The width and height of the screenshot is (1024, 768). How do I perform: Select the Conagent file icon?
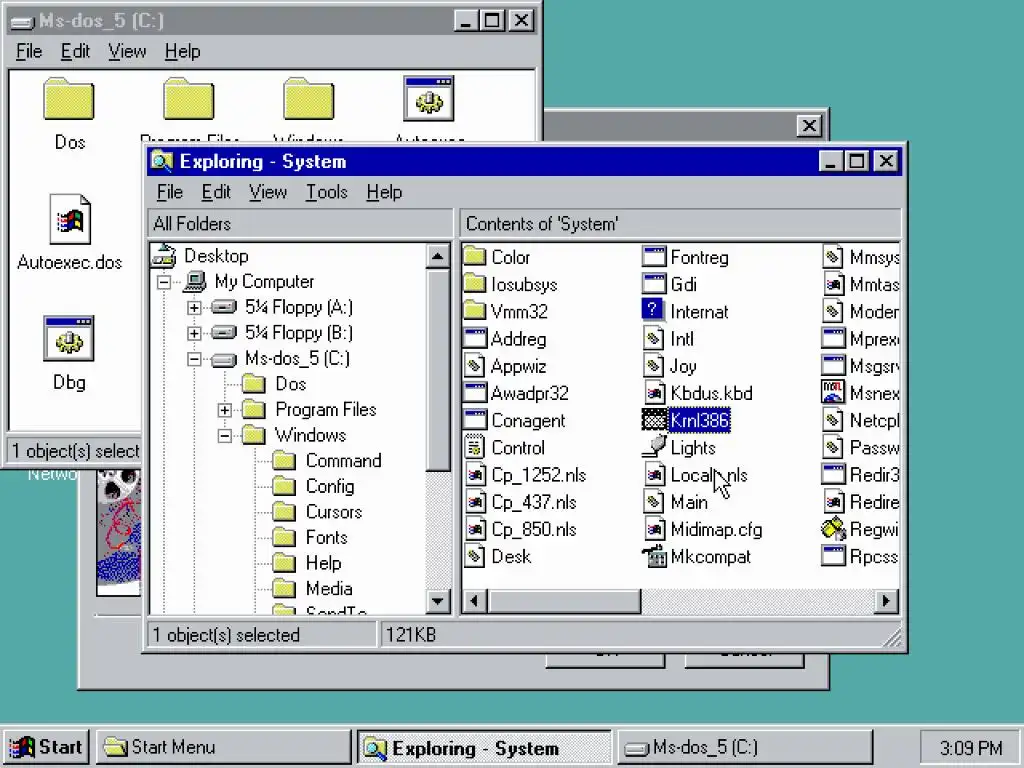tap(475, 420)
